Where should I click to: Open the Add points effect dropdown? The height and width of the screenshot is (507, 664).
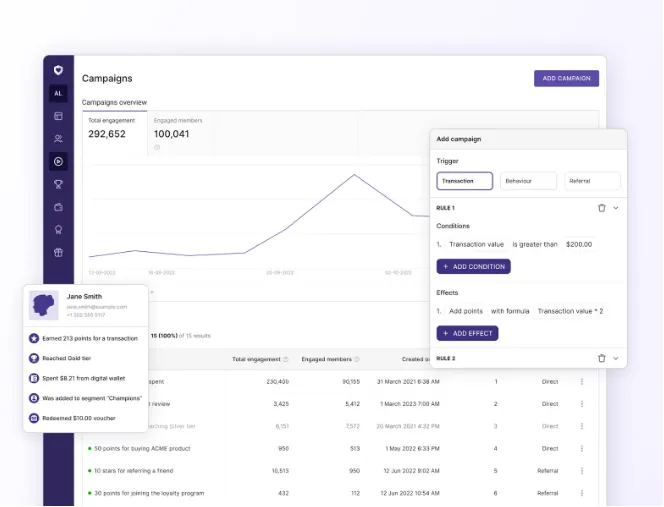tap(466, 311)
